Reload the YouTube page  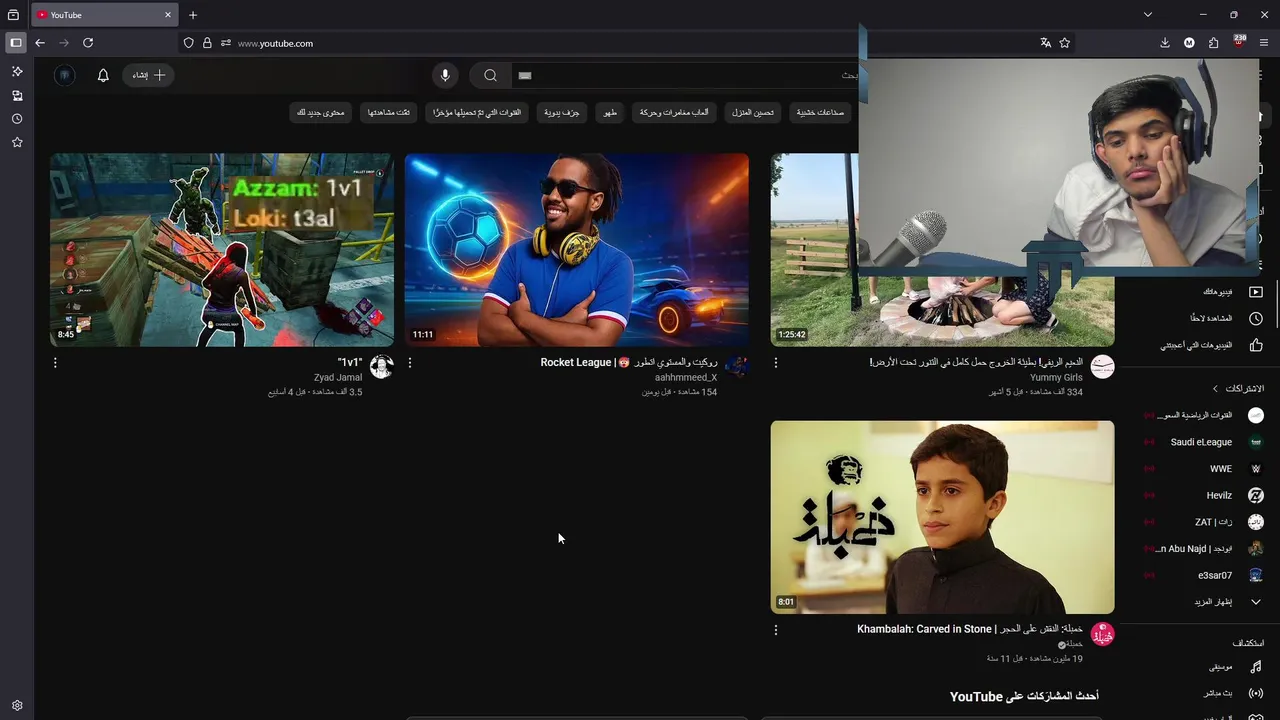click(88, 43)
